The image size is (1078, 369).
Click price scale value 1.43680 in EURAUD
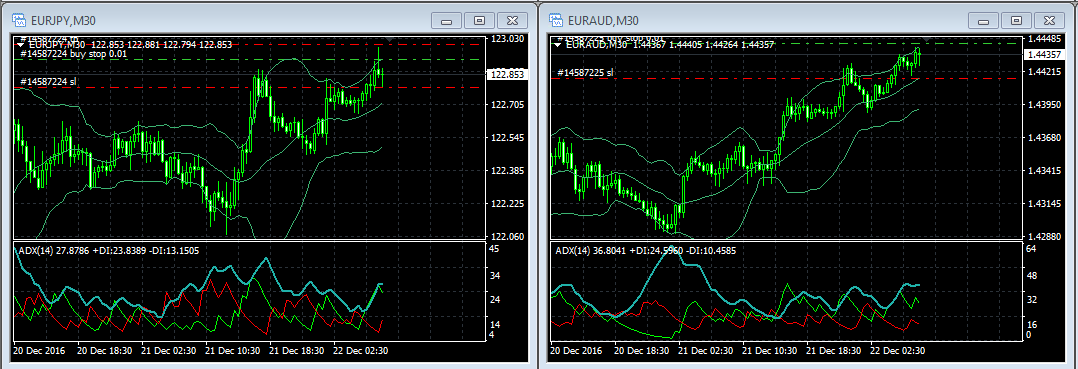tap(1046, 137)
